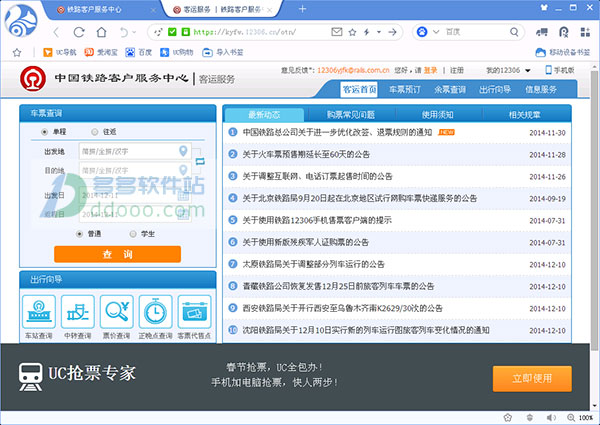Click the go arrow in address bar
The width and height of the screenshot is (600, 425).
coord(392,33)
